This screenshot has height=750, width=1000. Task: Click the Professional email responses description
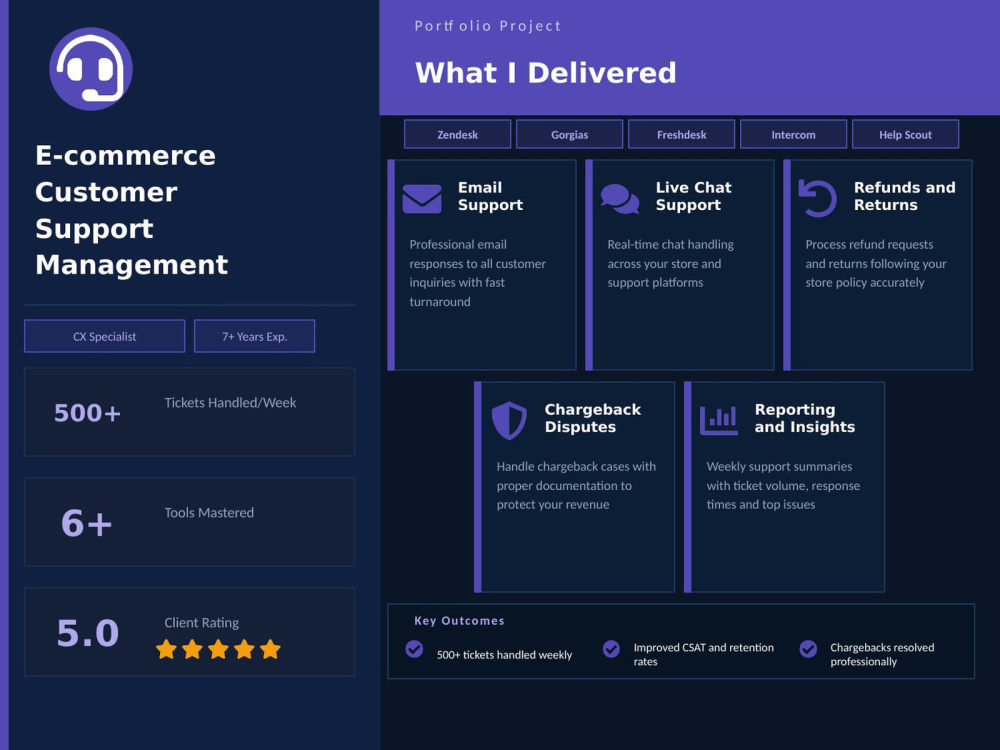[478, 273]
